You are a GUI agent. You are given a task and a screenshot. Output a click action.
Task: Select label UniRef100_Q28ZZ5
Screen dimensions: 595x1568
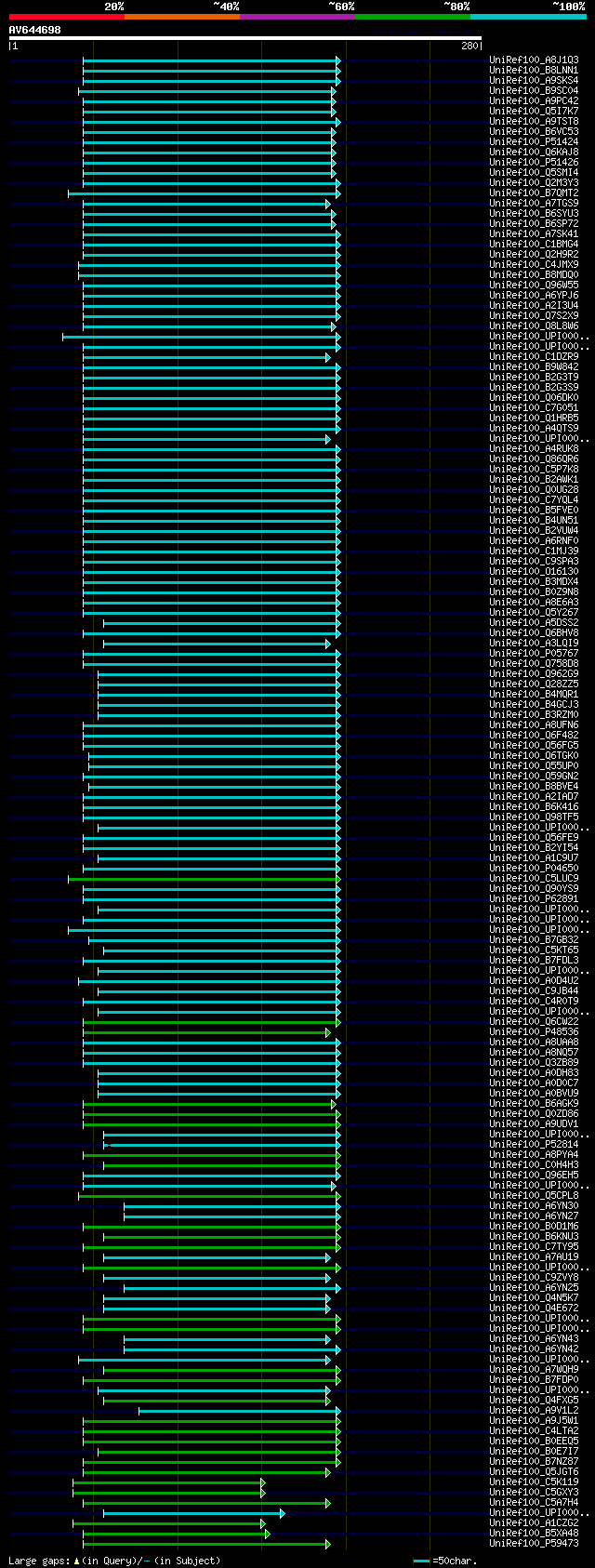pyautogui.click(x=534, y=684)
